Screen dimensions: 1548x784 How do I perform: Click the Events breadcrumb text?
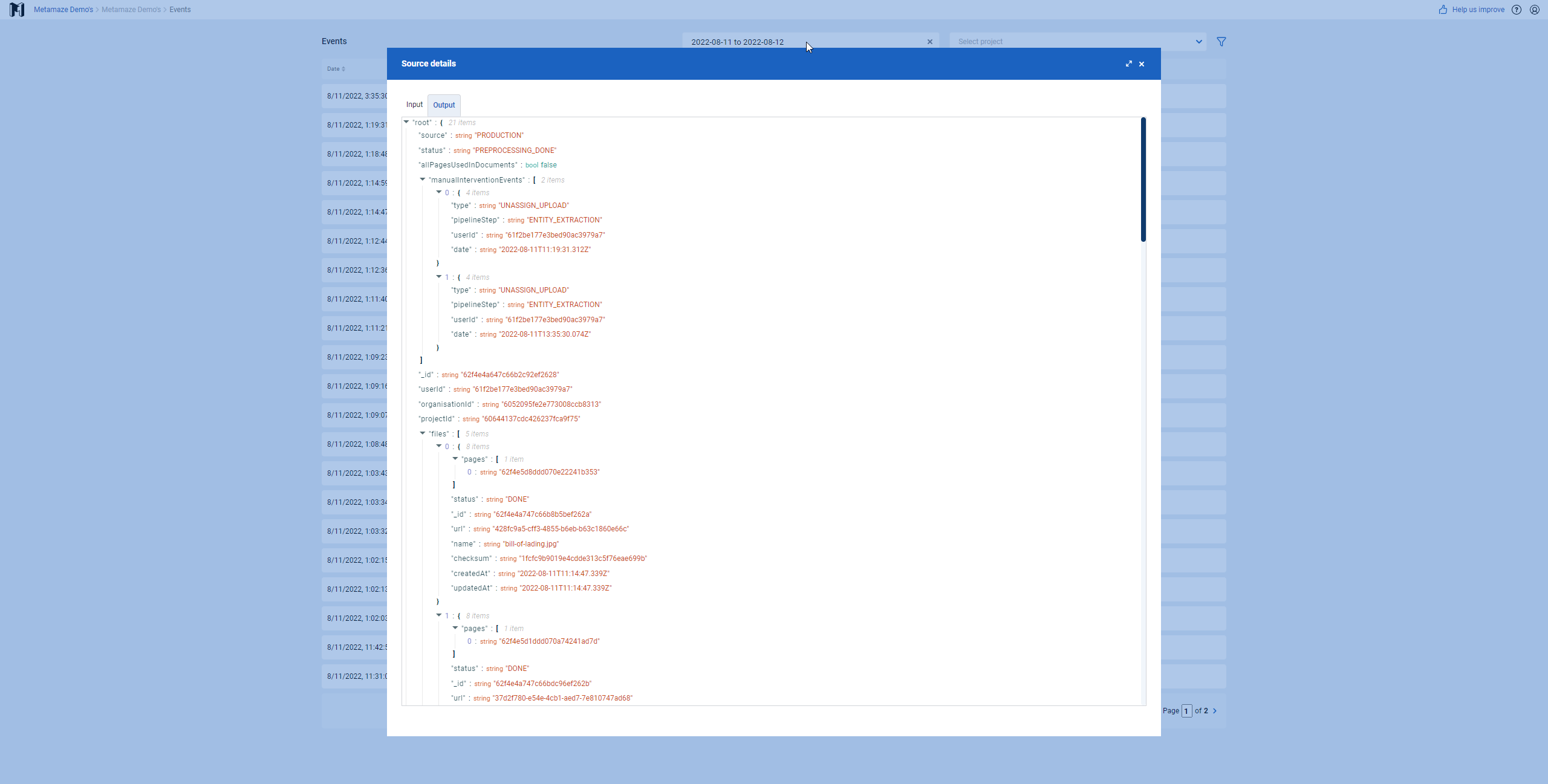(x=180, y=10)
